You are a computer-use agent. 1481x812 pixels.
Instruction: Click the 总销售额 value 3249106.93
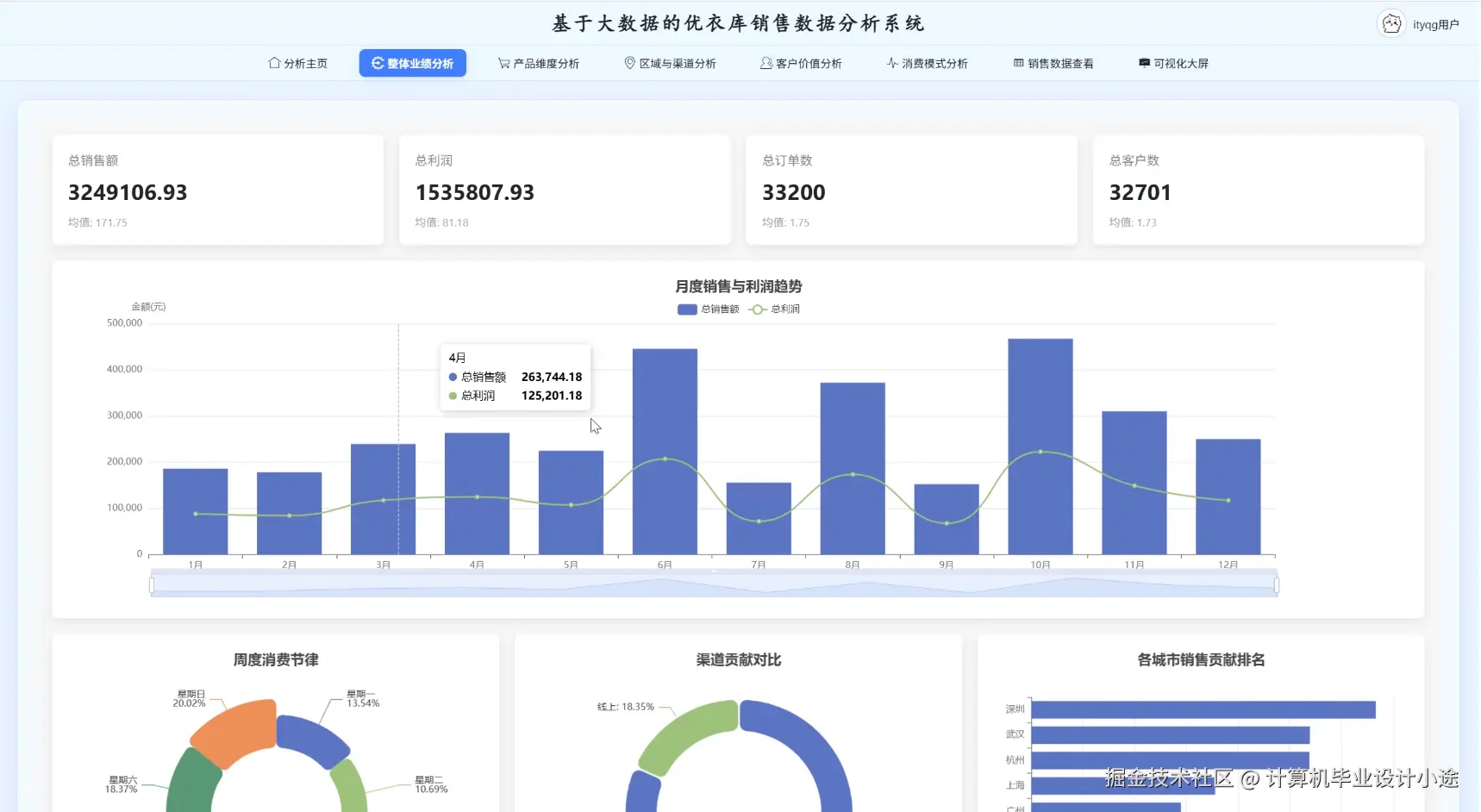[x=128, y=192]
